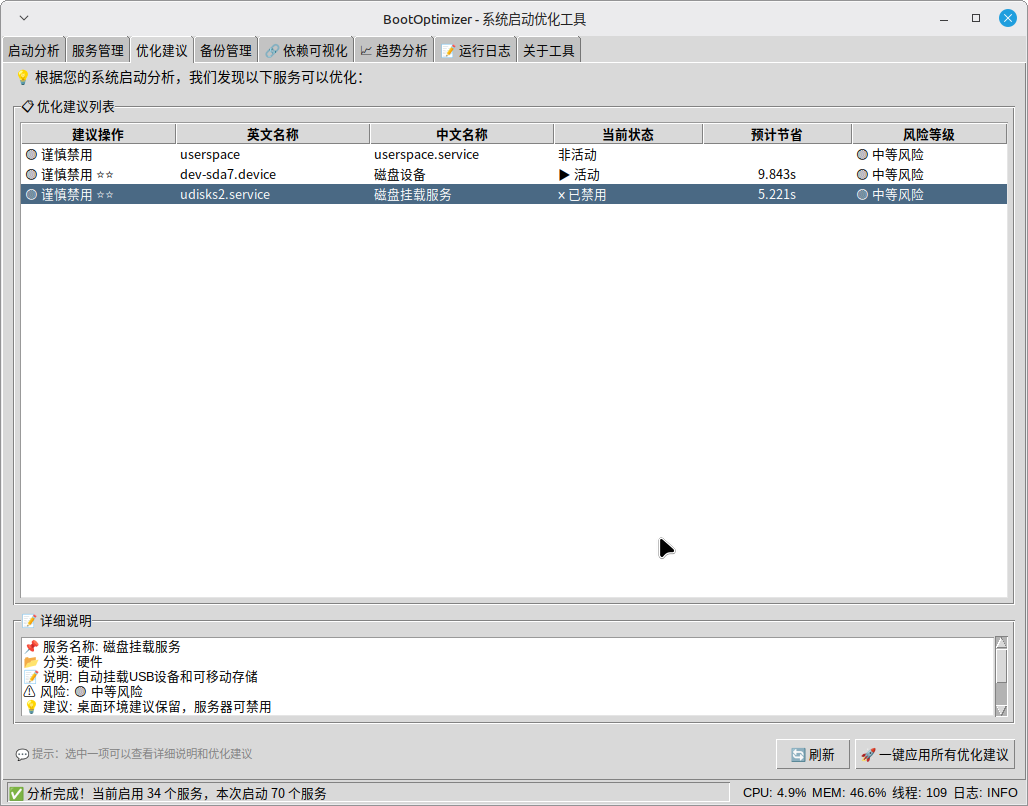Click the 日志: INFO status entry

tap(985, 793)
